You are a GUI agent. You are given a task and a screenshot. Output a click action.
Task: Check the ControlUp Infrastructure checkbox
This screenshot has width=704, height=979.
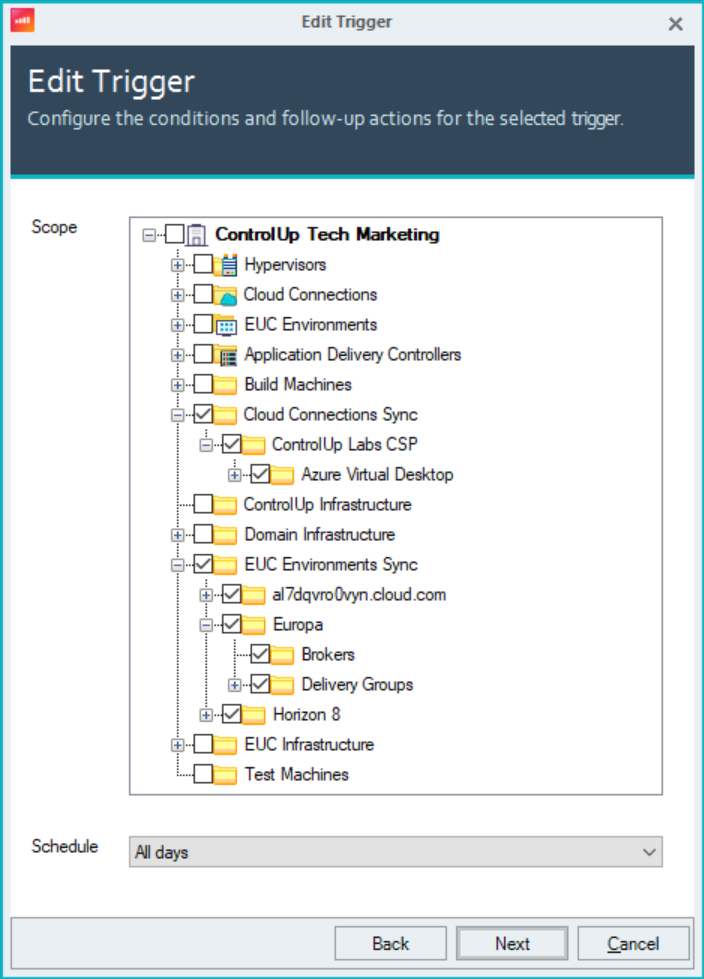coord(203,504)
